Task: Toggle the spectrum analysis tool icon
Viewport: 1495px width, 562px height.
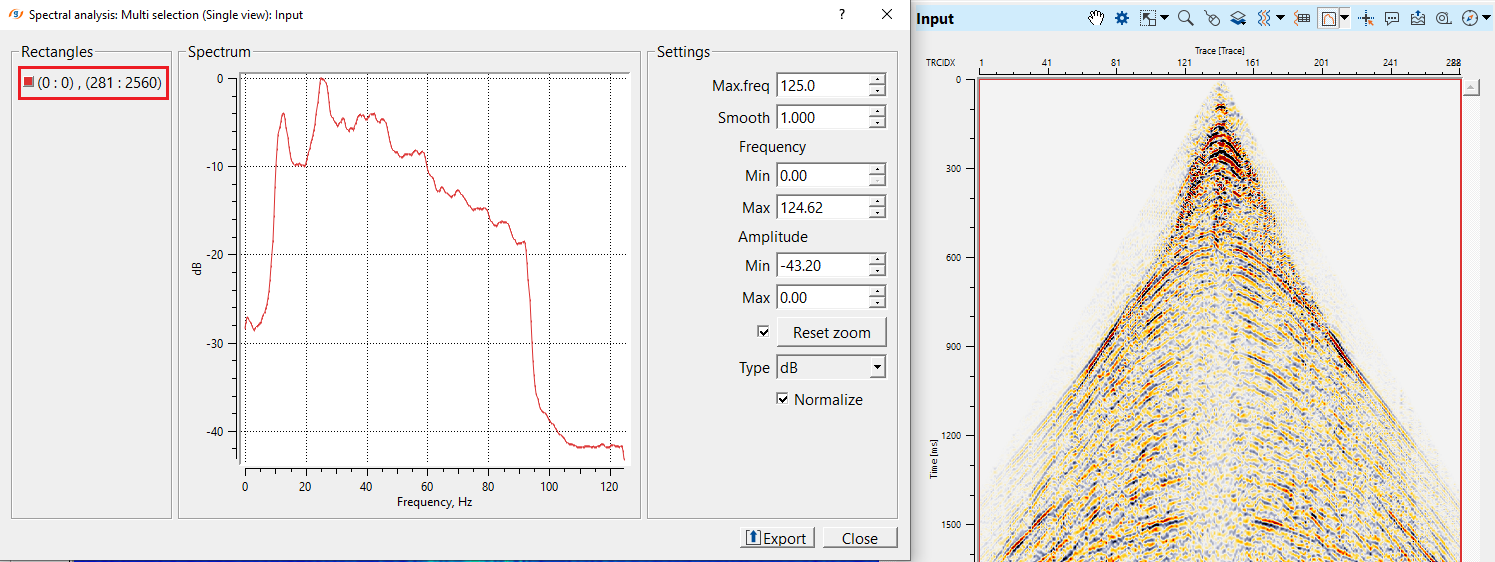Action: pos(1328,18)
